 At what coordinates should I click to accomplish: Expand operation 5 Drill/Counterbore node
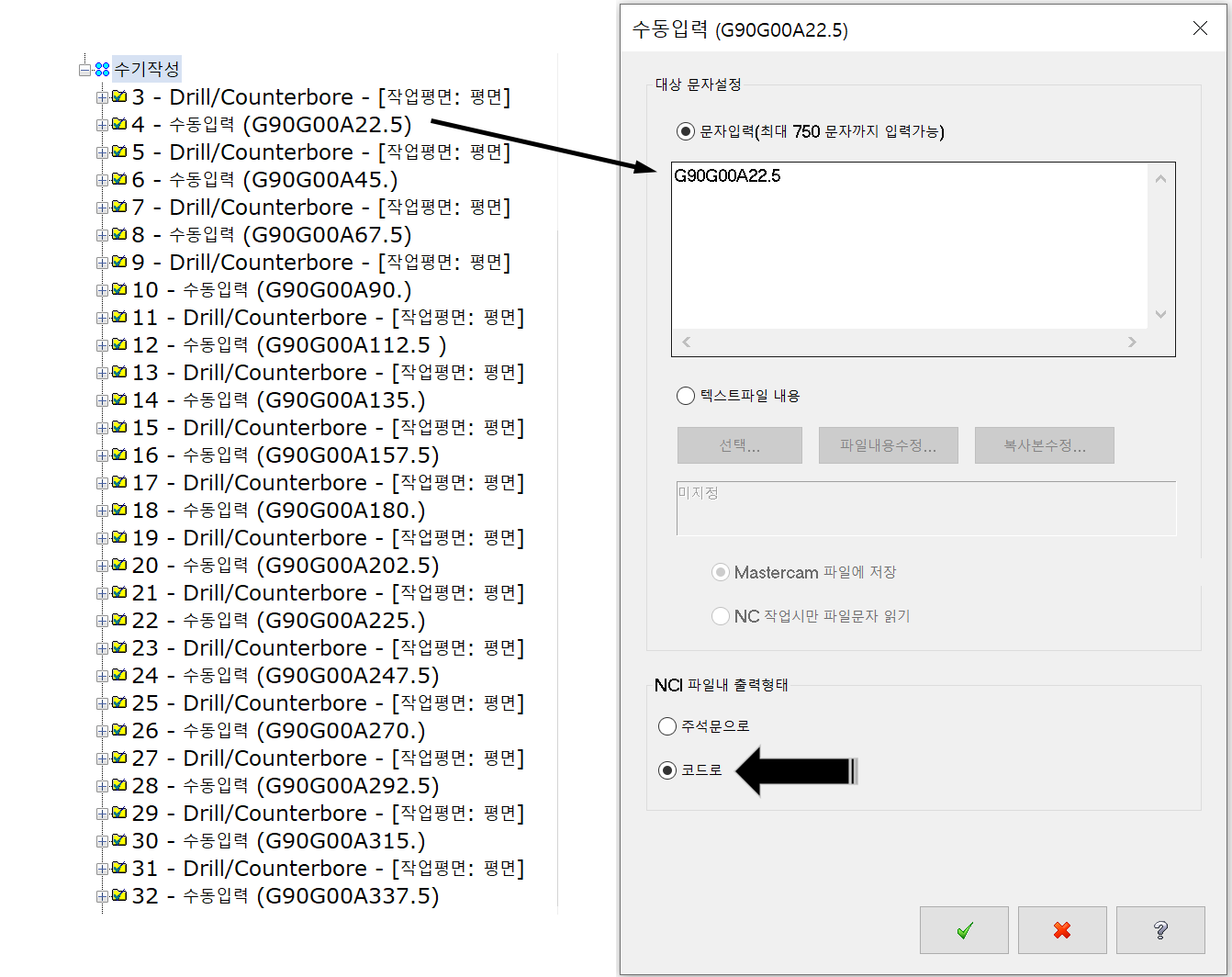pyautogui.click(x=102, y=152)
